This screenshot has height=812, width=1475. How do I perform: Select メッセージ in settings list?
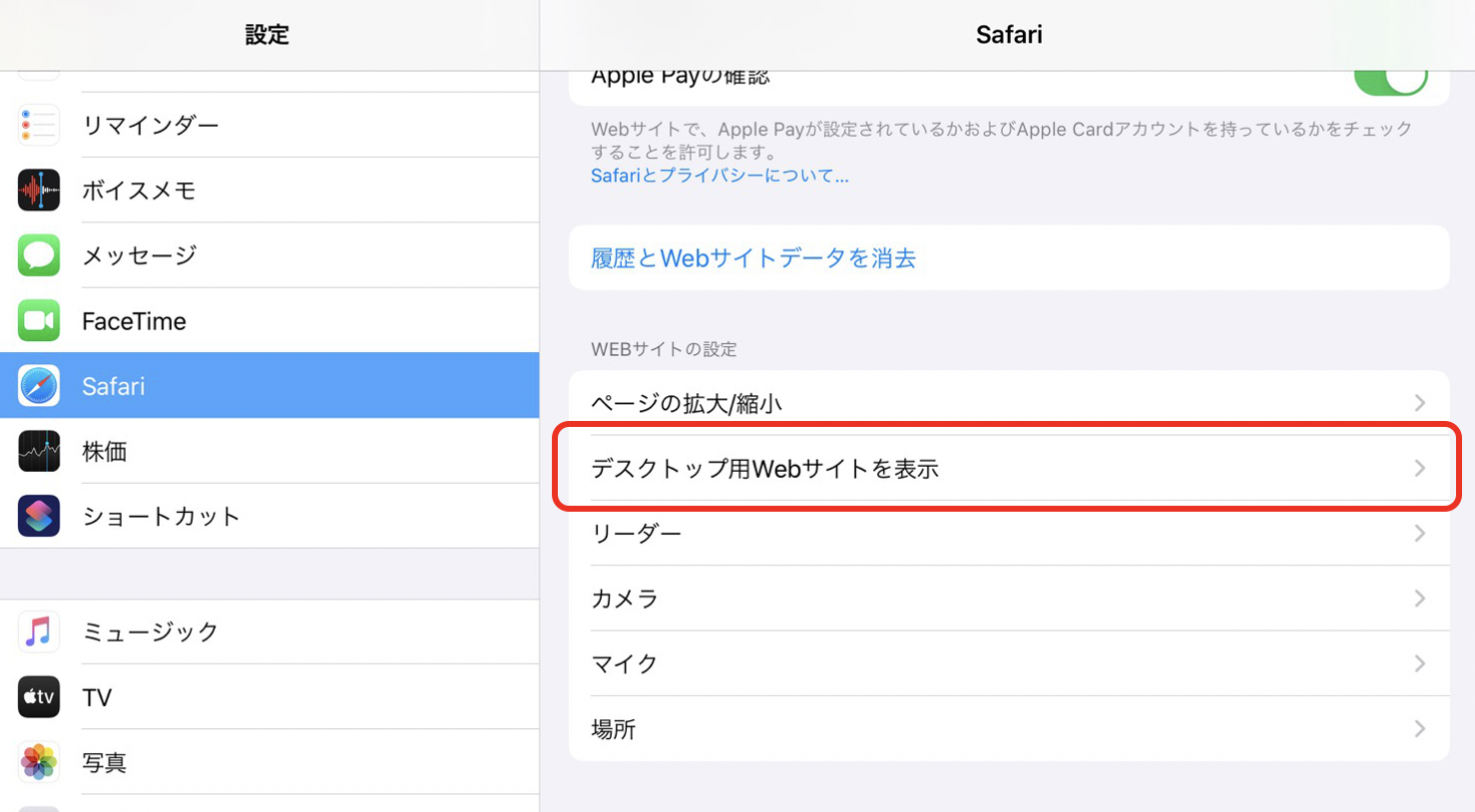tap(269, 255)
